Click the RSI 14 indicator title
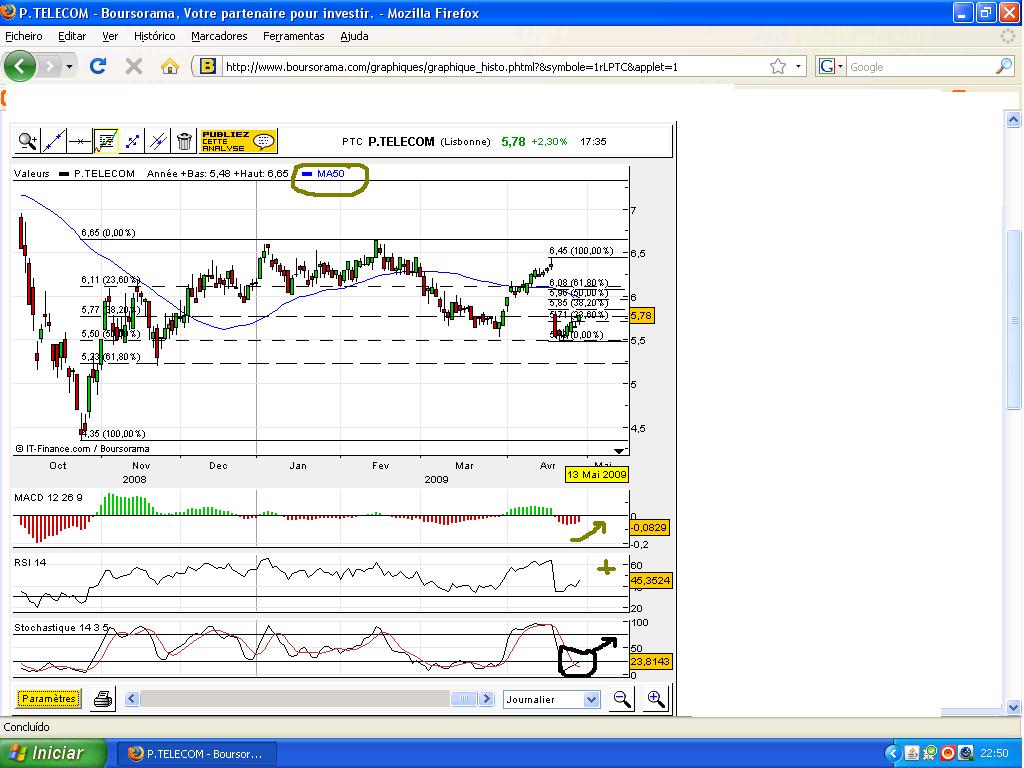The image size is (1024, 768). click(x=30, y=562)
